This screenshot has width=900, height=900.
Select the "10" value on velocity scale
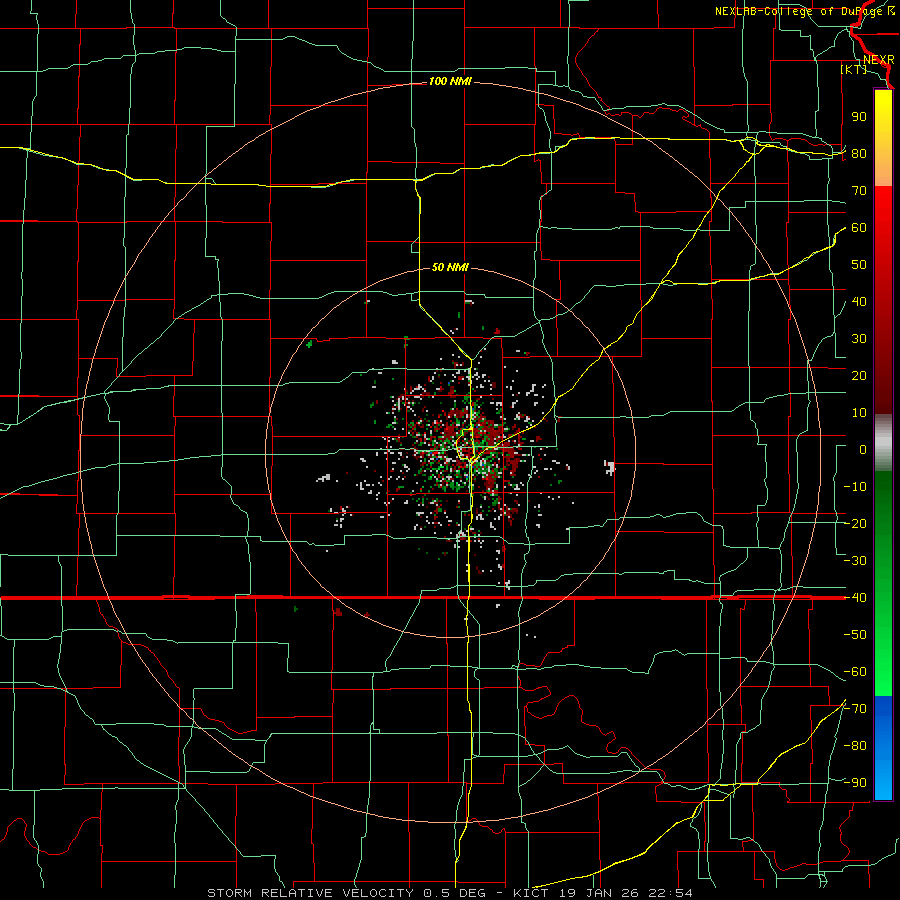tap(859, 413)
